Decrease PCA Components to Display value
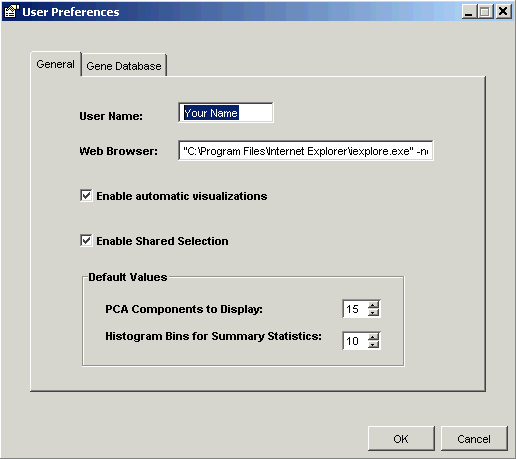 point(374,313)
